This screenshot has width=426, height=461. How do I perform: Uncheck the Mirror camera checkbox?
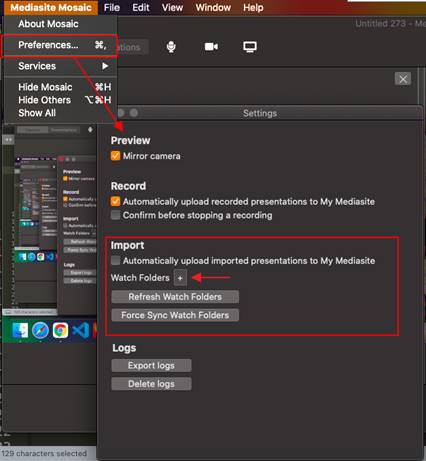115,156
